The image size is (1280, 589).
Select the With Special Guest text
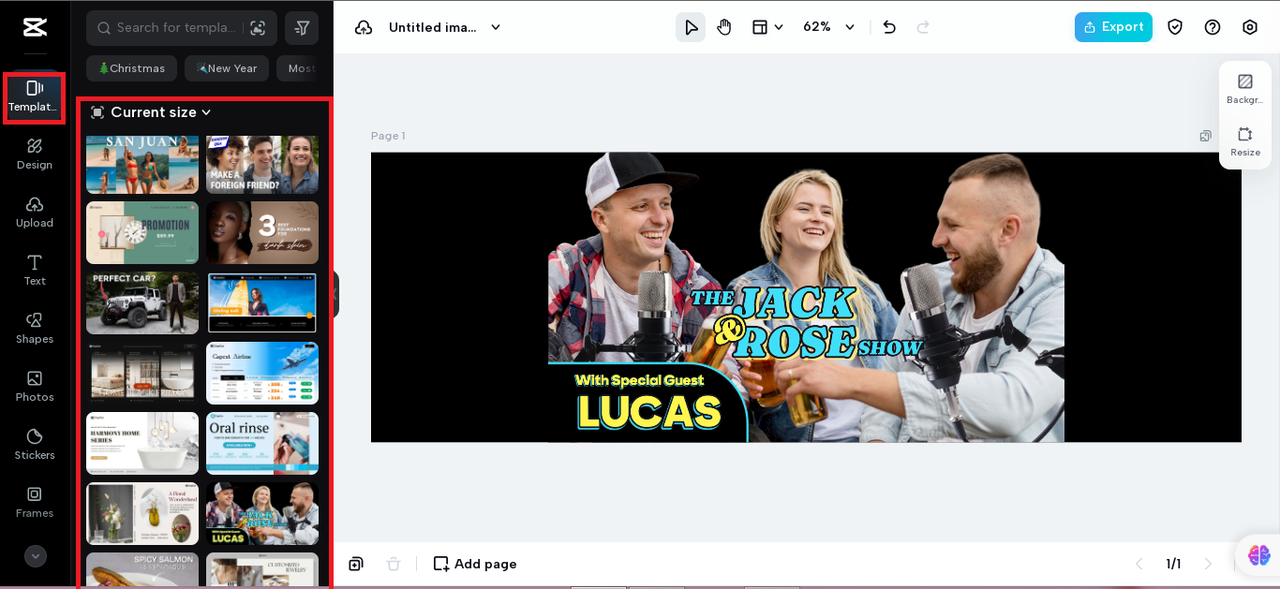tap(639, 380)
